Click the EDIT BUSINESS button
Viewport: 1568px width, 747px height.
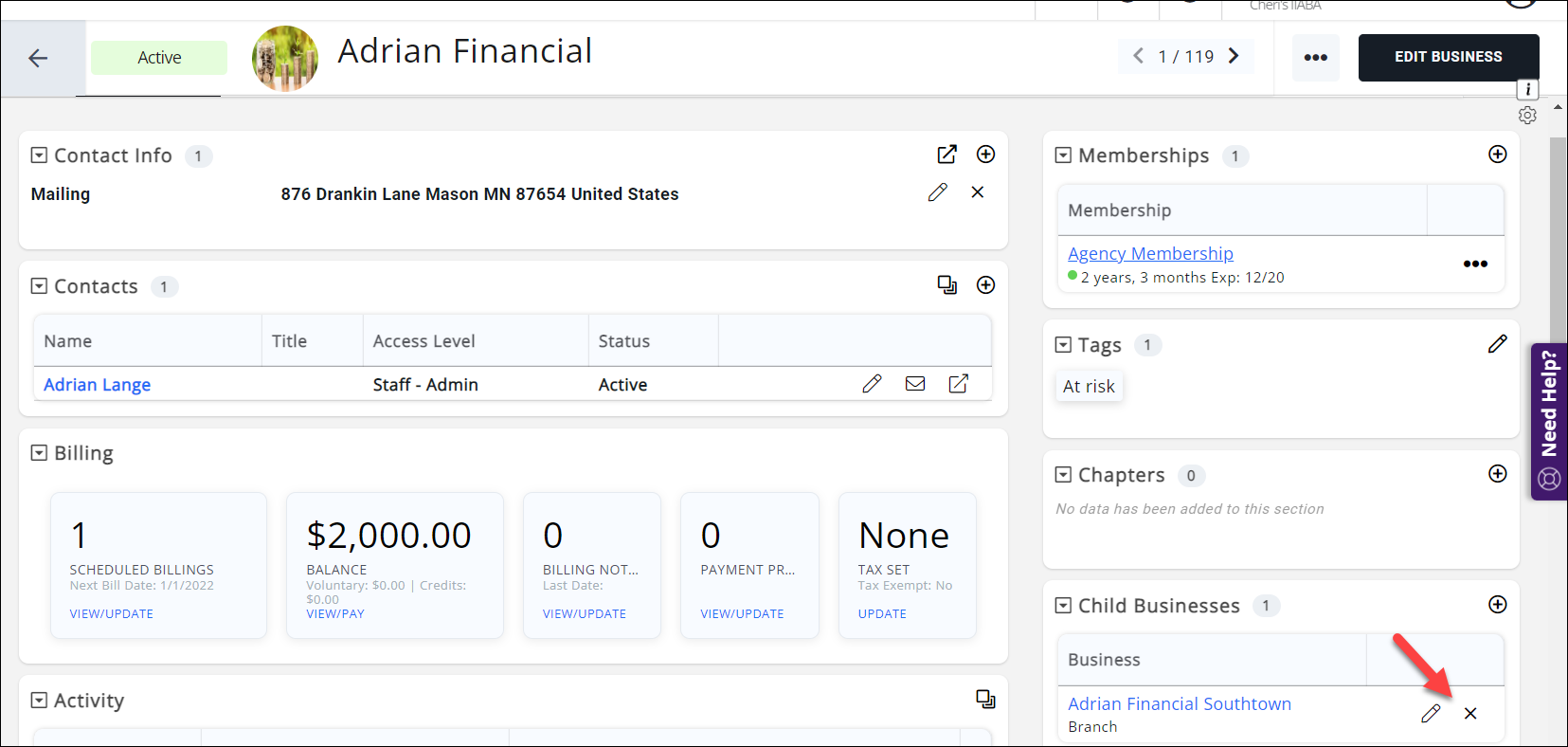coord(1448,58)
